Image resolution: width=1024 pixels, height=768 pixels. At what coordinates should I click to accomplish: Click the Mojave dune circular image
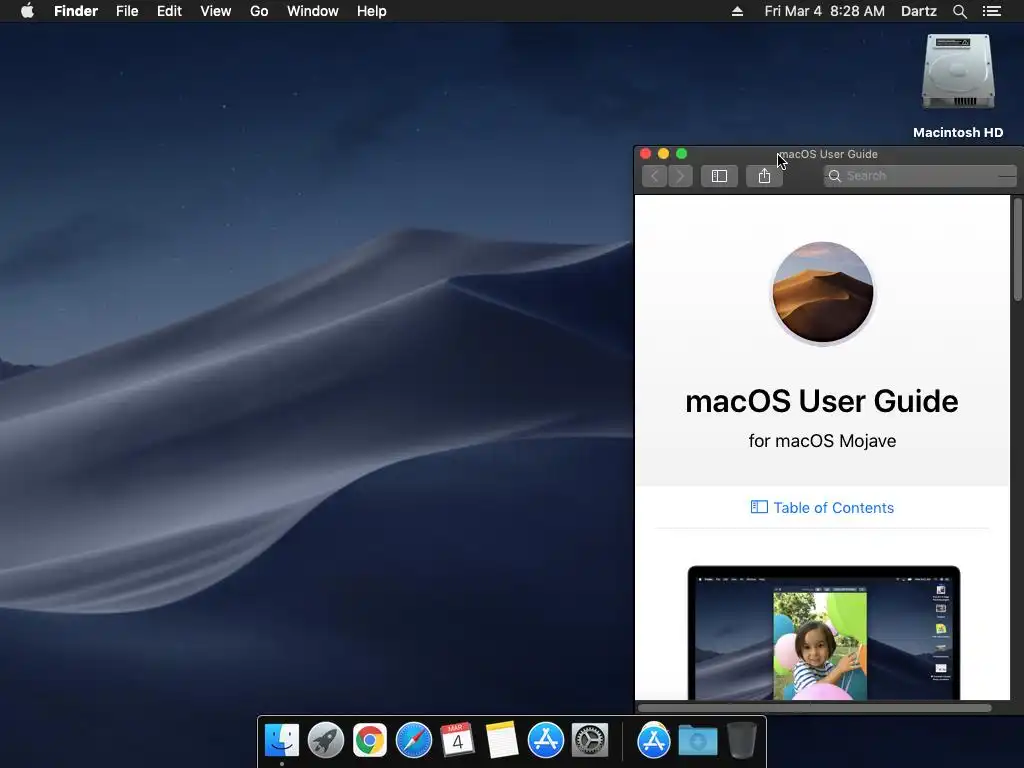tap(823, 293)
